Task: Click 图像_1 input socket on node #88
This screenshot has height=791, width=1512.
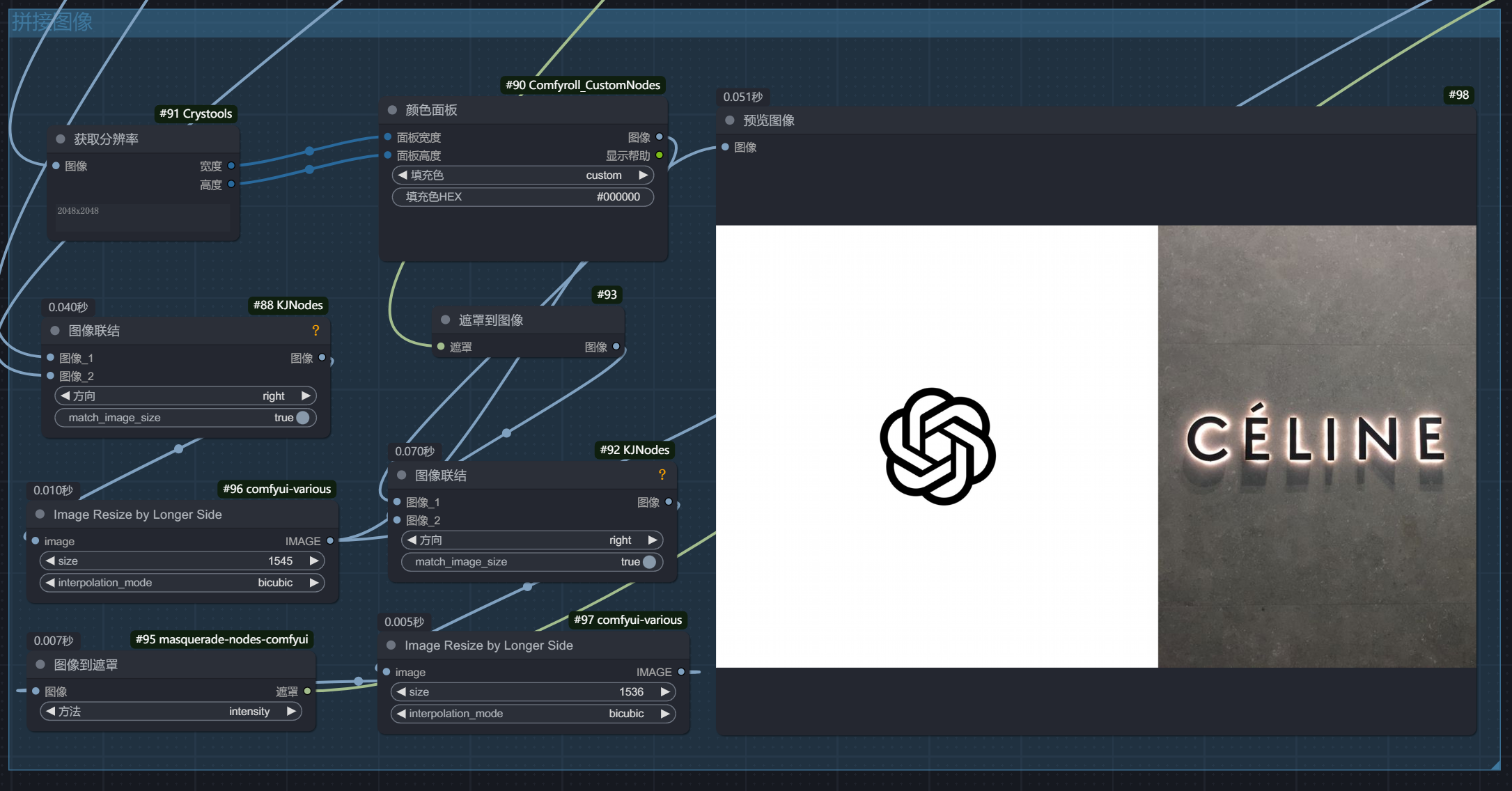Action: point(50,358)
